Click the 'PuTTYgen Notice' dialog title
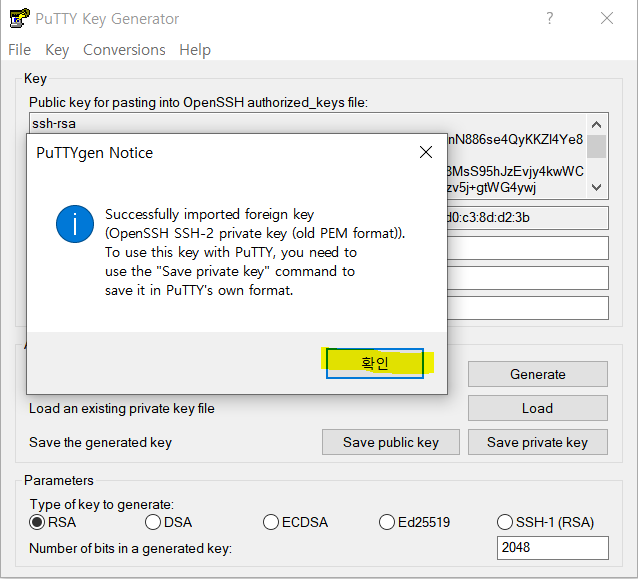The height and width of the screenshot is (579, 638). pyautogui.click(x=94, y=153)
